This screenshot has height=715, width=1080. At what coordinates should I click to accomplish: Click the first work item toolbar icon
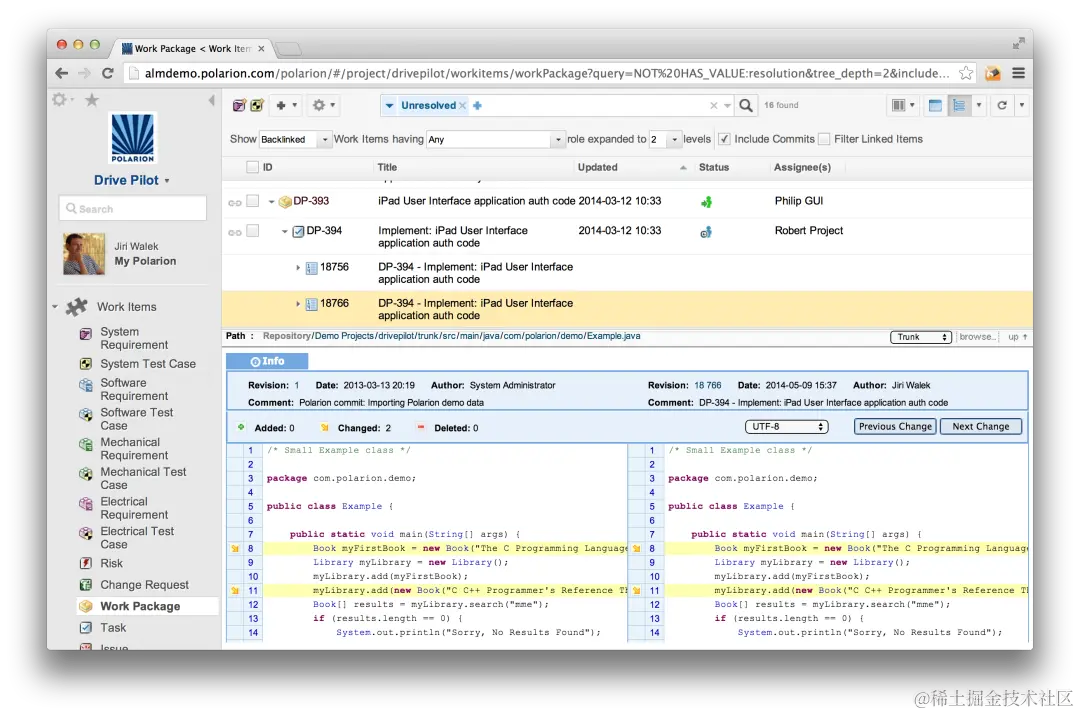pyautogui.click(x=239, y=105)
